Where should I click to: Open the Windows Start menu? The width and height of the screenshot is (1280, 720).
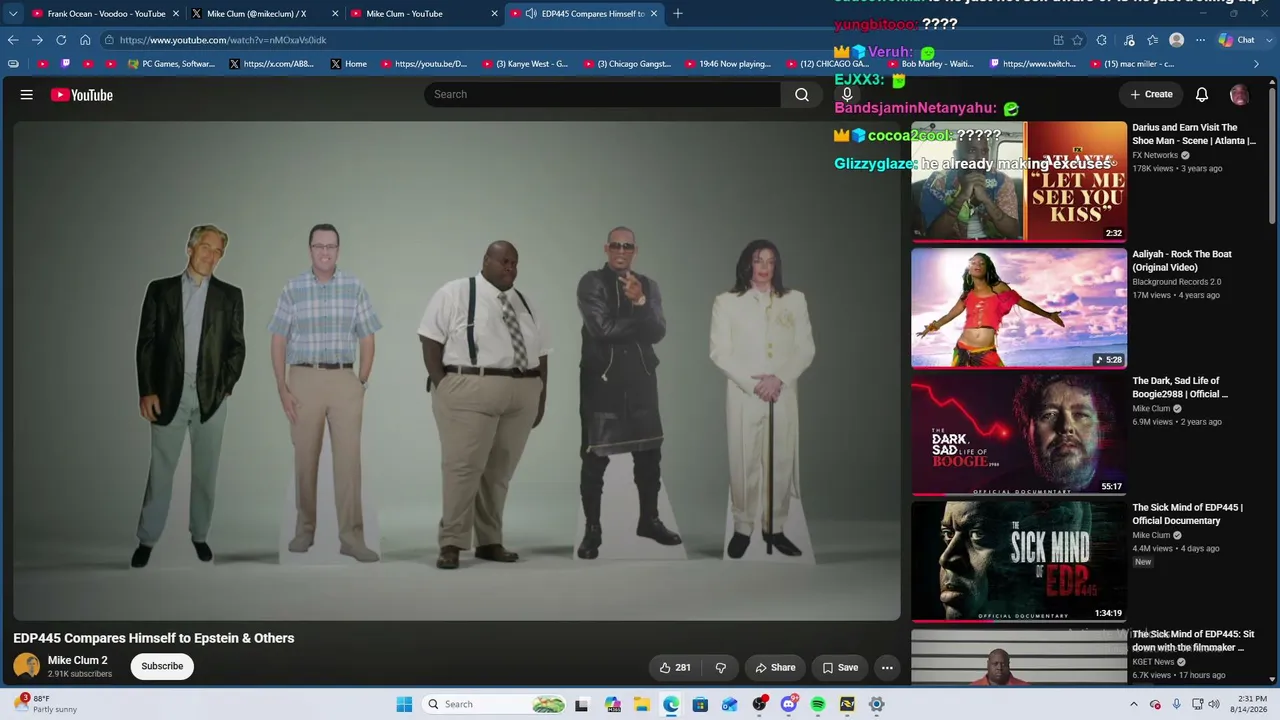[404, 704]
